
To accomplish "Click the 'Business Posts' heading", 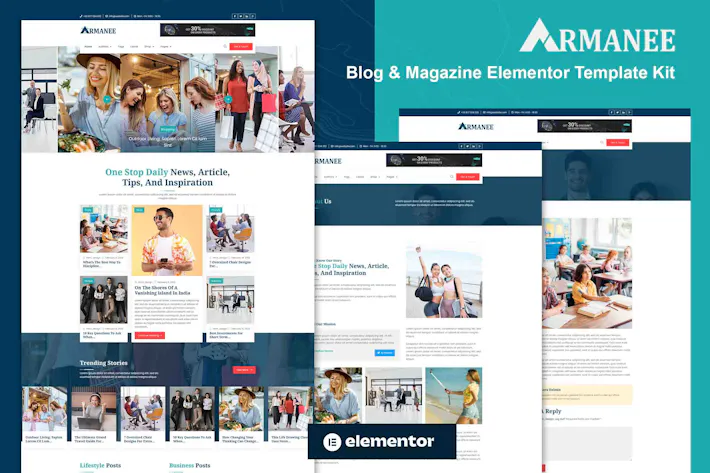I will pos(190,465).
